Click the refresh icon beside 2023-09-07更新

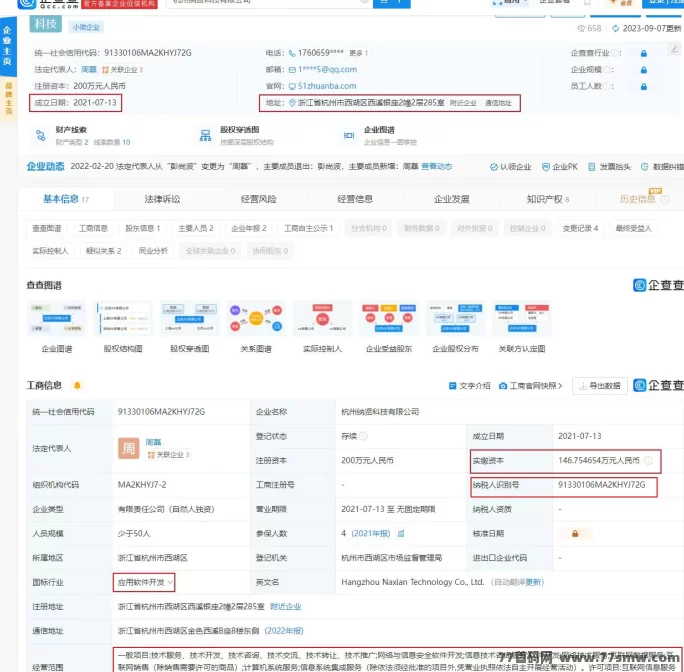point(615,28)
